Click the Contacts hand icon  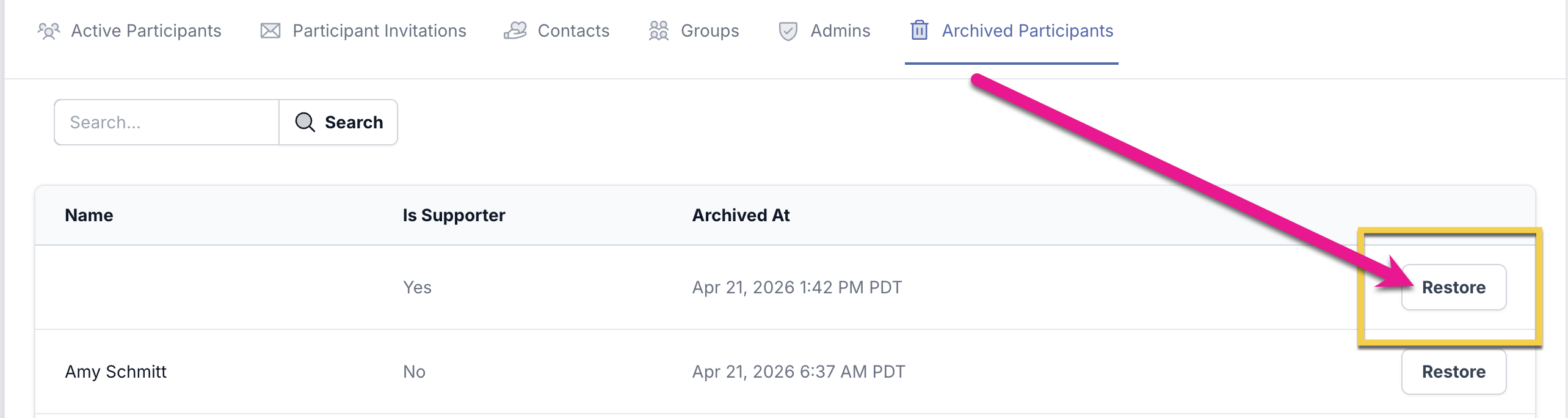coord(515,31)
